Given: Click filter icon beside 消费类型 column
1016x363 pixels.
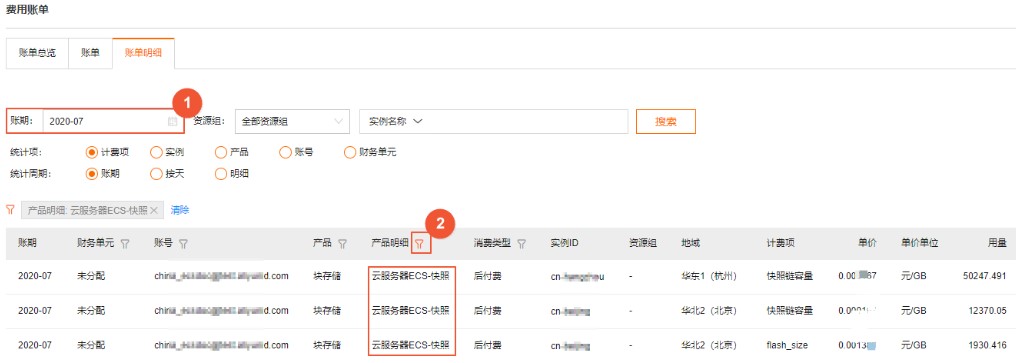Looking at the screenshot, I should coord(521,244).
